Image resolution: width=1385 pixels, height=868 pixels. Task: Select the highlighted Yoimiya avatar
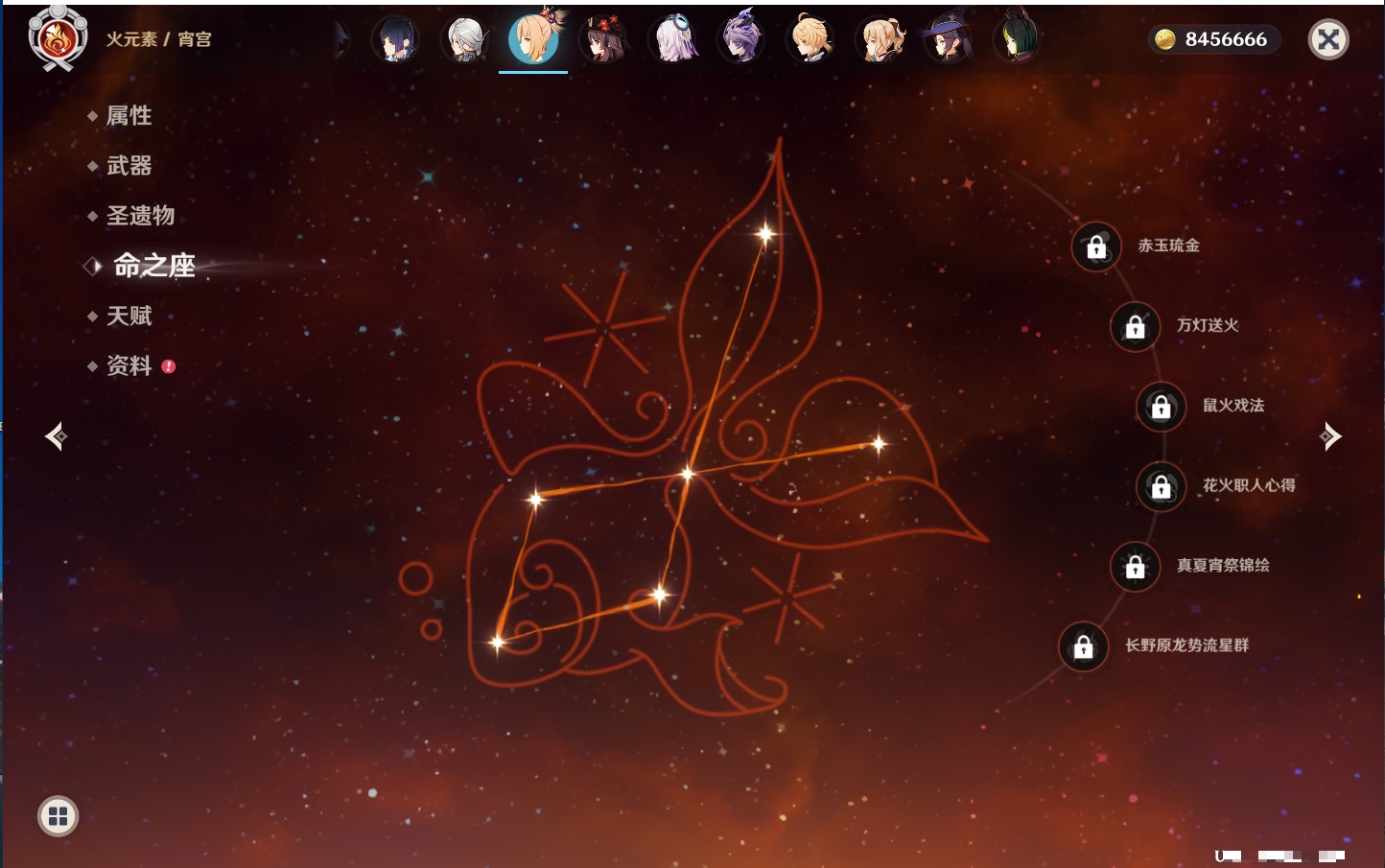click(533, 38)
